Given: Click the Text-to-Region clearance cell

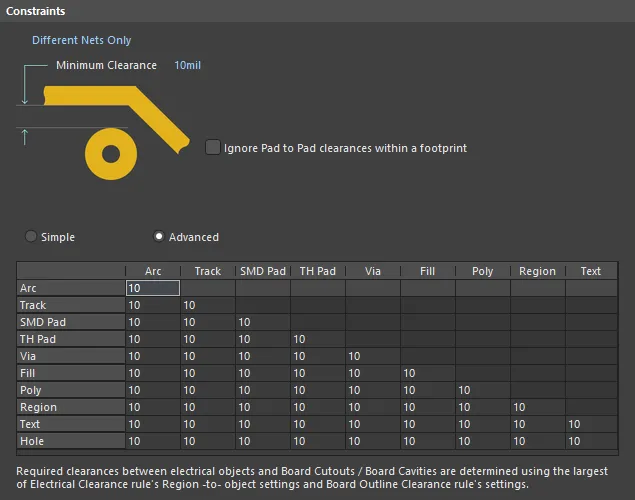Looking at the screenshot, I should [x=537, y=424].
